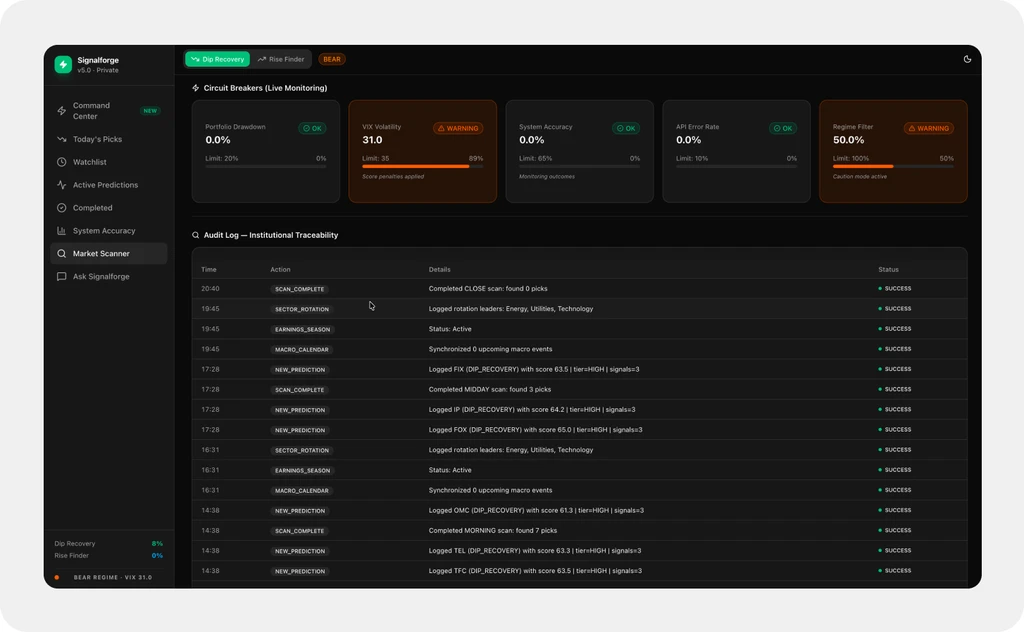Image resolution: width=1024 pixels, height=632 pixels.
Task: Click the Action column header
Action: (280, 269)
